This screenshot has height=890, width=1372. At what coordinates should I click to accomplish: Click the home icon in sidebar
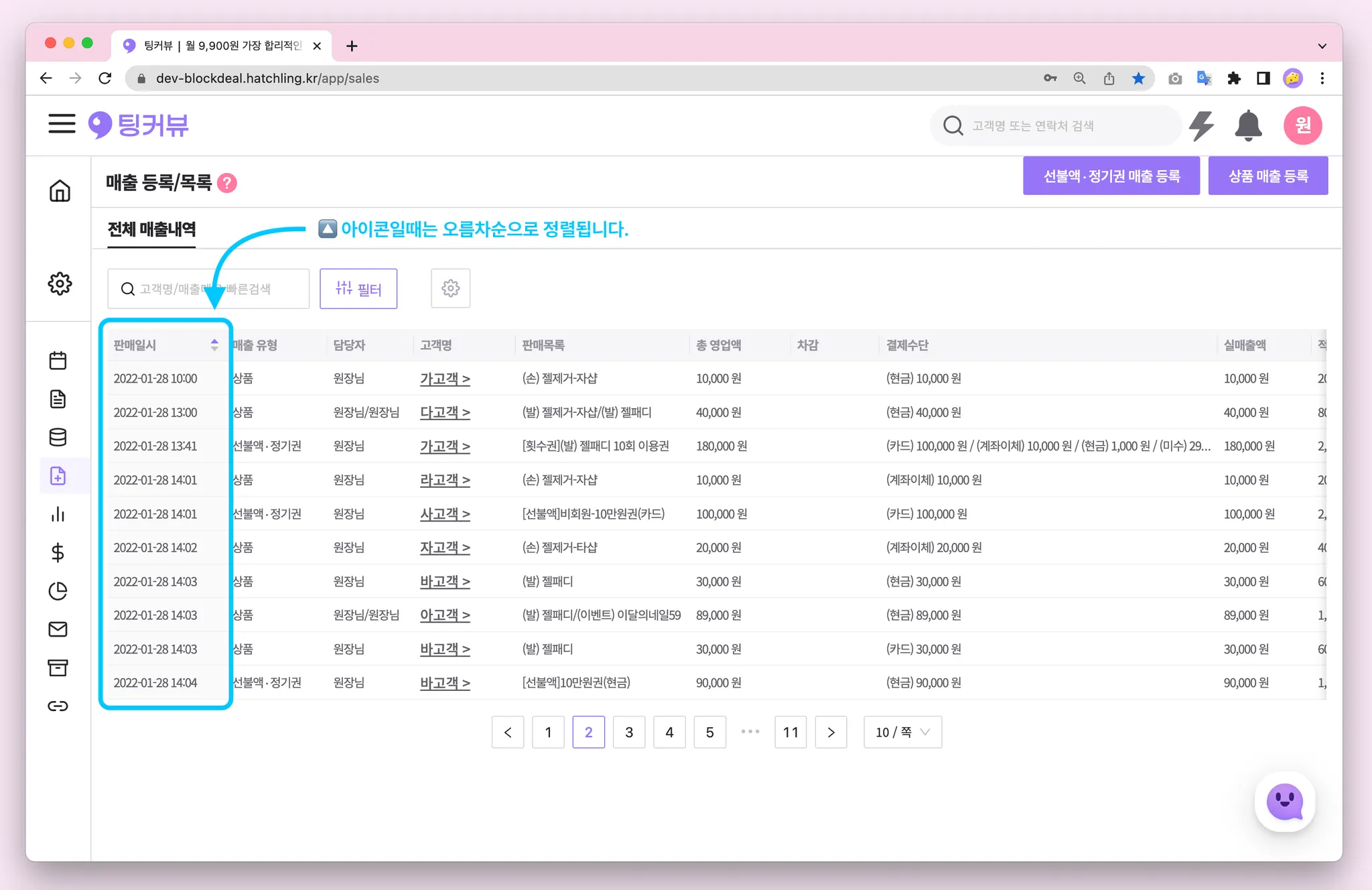(60, 191)
